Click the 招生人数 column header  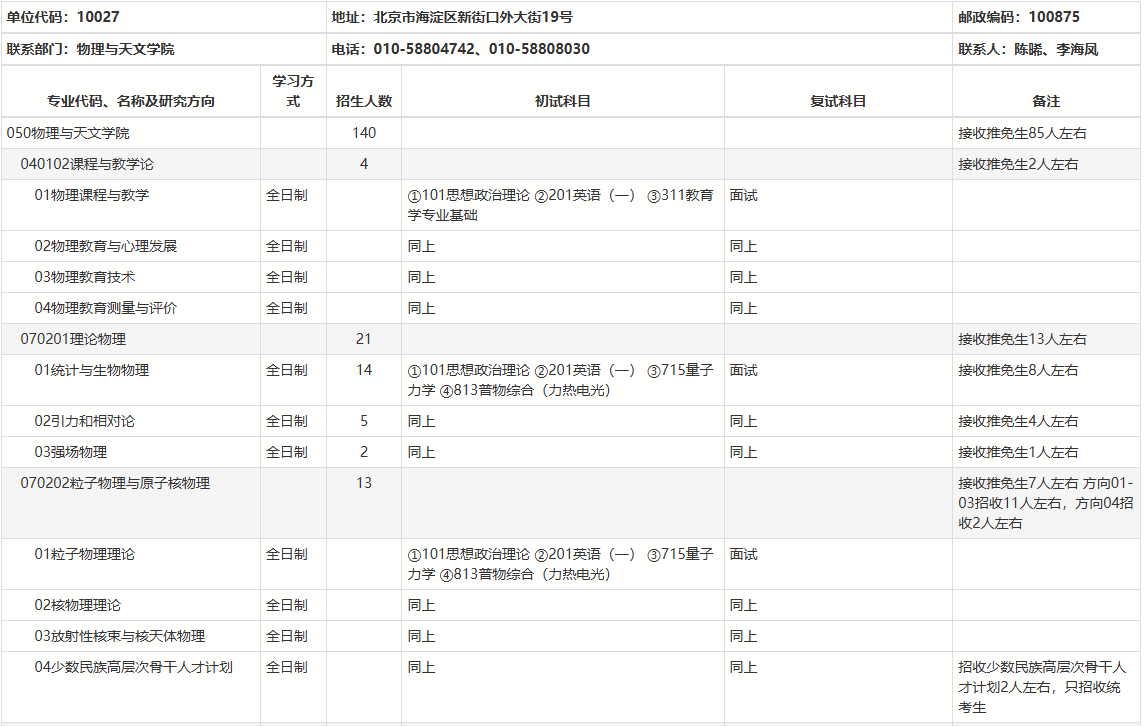pos(364,101)
